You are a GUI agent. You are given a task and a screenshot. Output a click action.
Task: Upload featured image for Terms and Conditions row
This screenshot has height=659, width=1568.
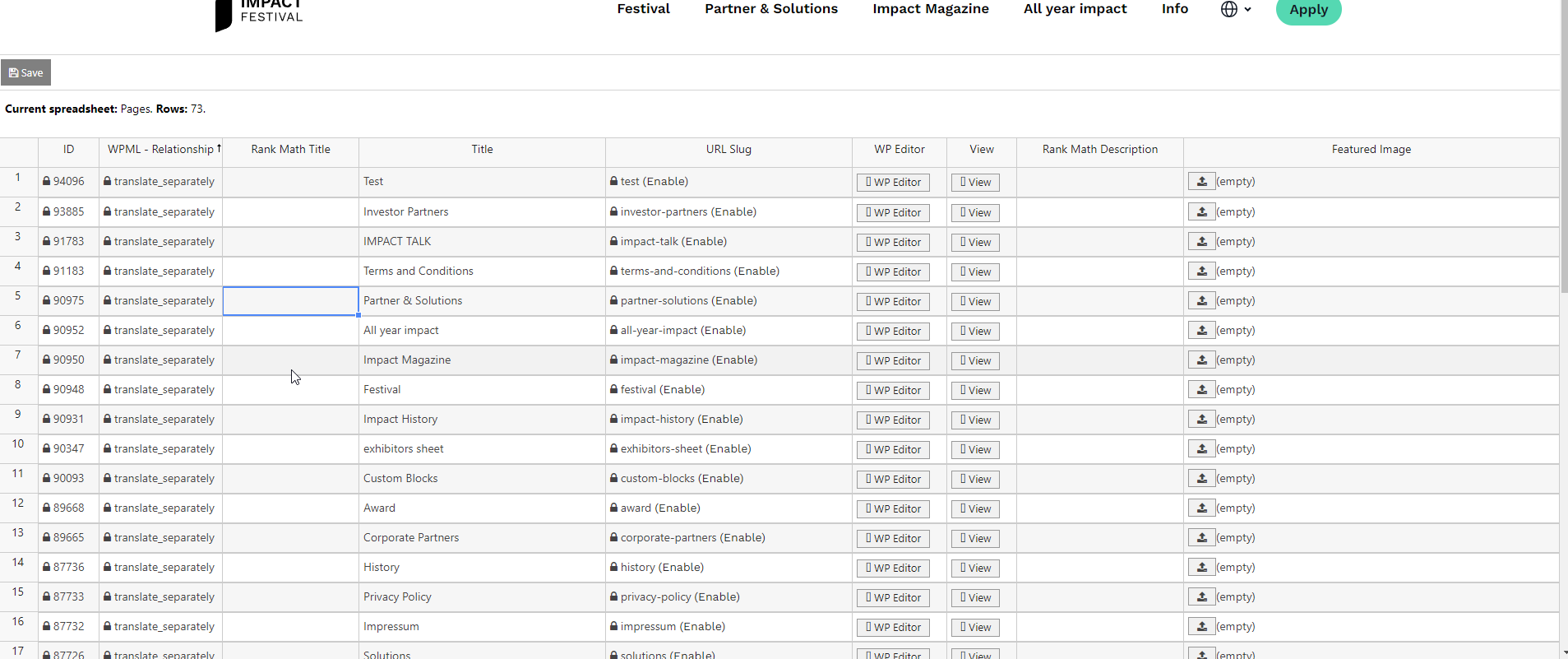(x=1201, y=271)
